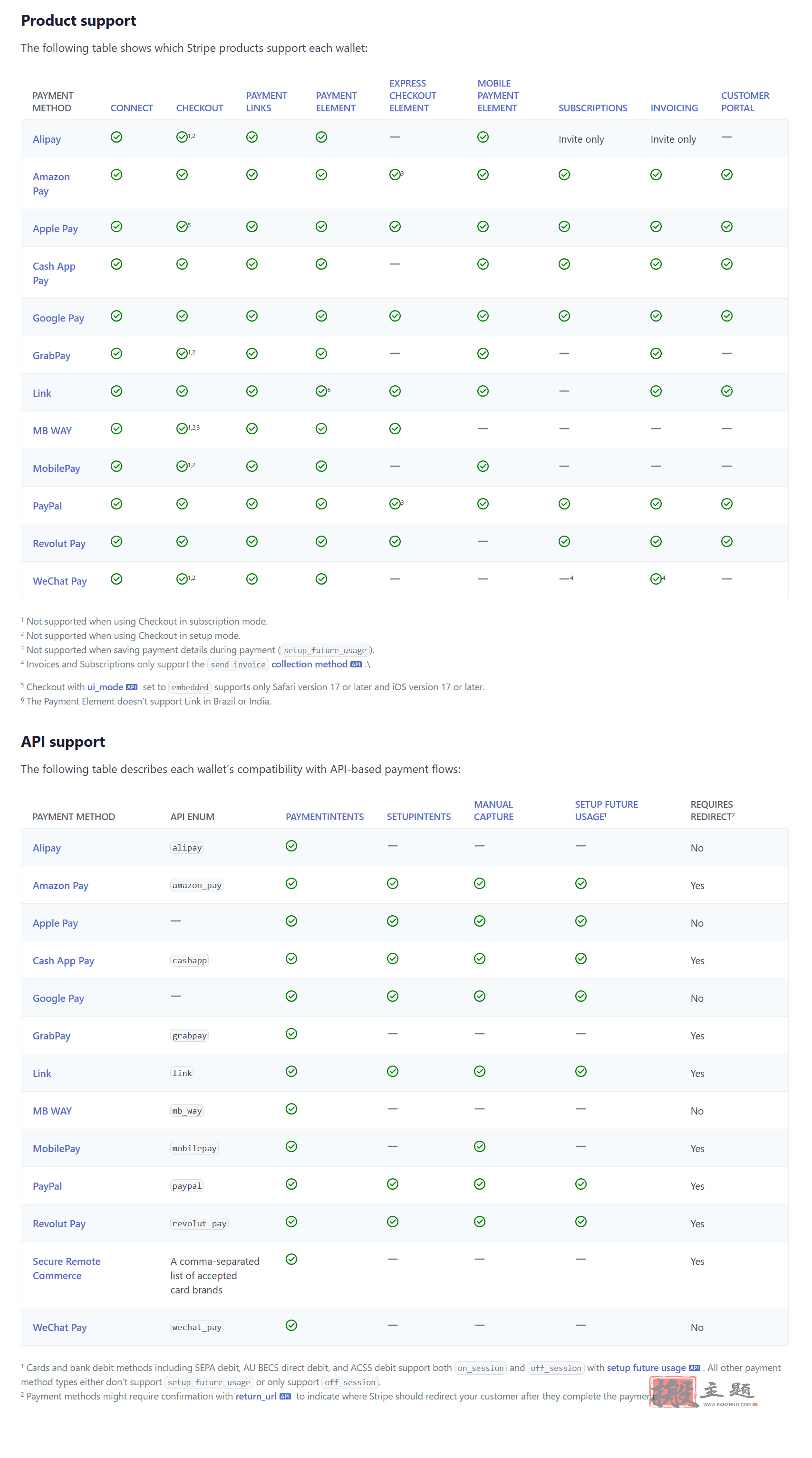
Task: Click 'Invite only' in Alipay Subscriptions cell
Action: click(x=581, y=139)
